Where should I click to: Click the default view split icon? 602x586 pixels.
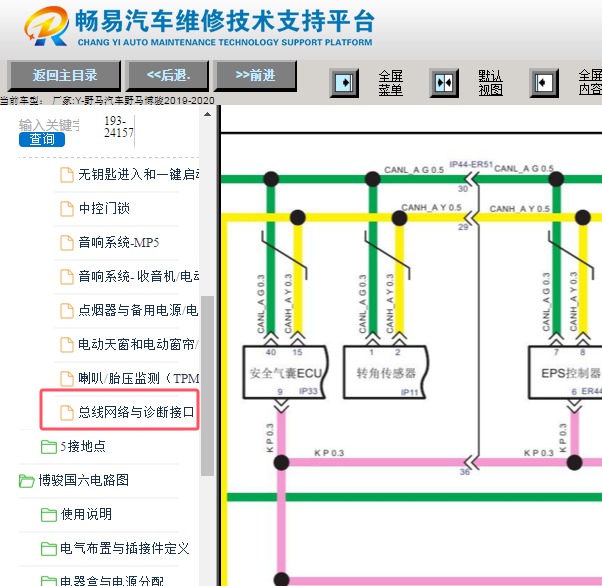[444, 83]
